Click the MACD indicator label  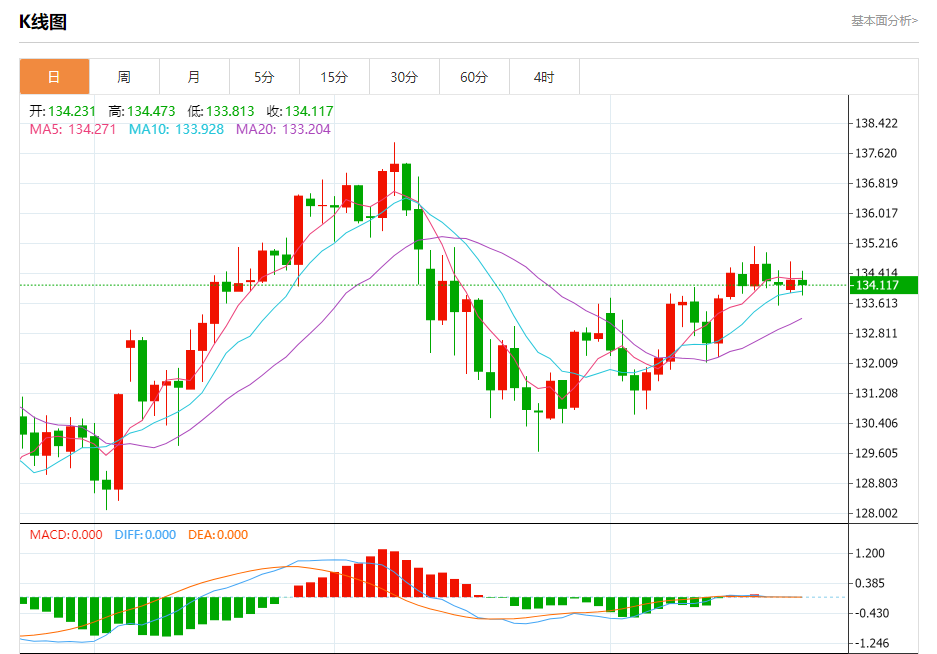coord(66,535)
